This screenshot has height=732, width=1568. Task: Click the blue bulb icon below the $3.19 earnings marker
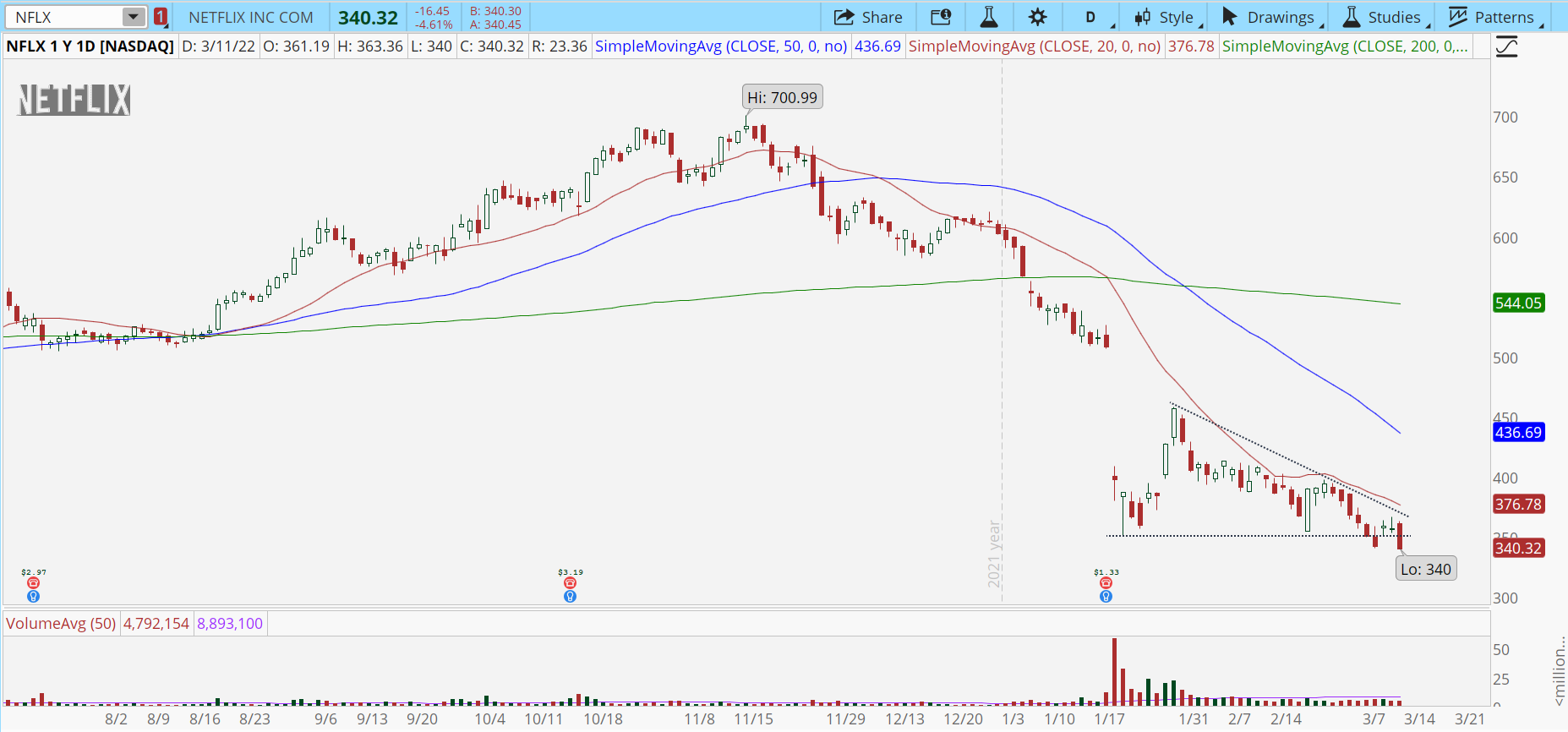[570, 596]
